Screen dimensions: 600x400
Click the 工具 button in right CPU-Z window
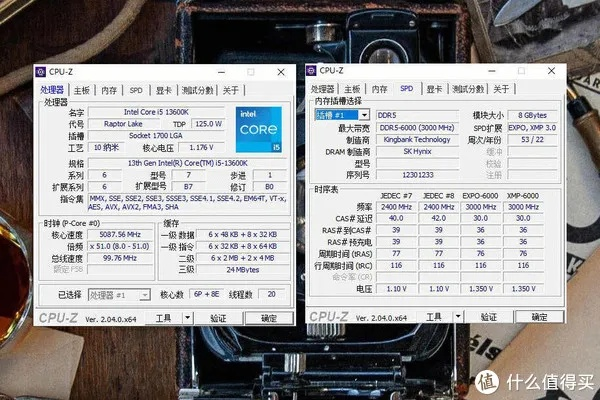click(x=434, y=317)
